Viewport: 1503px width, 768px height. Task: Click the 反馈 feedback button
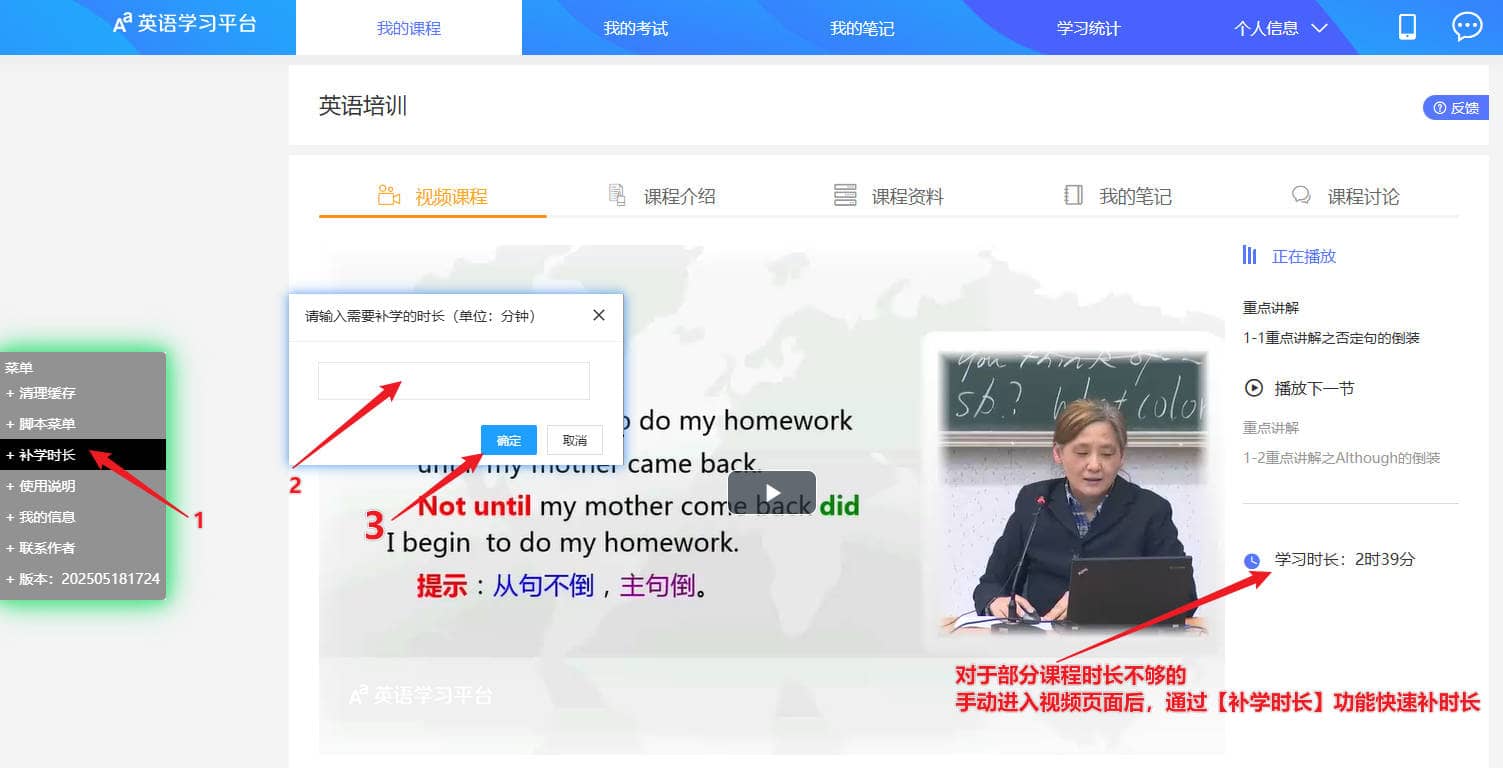point(1456,108)
